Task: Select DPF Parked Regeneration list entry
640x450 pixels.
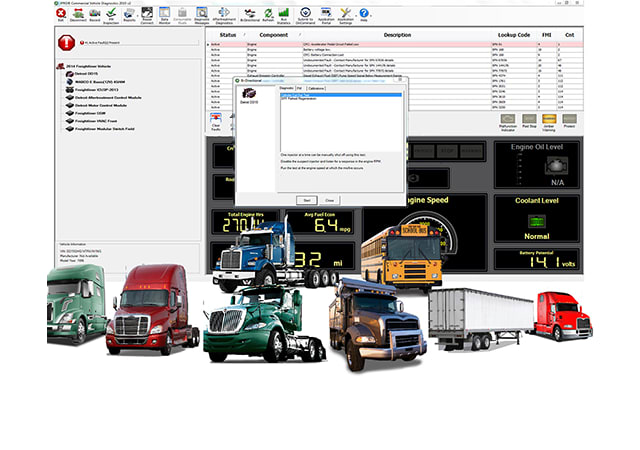Action: 299,99
